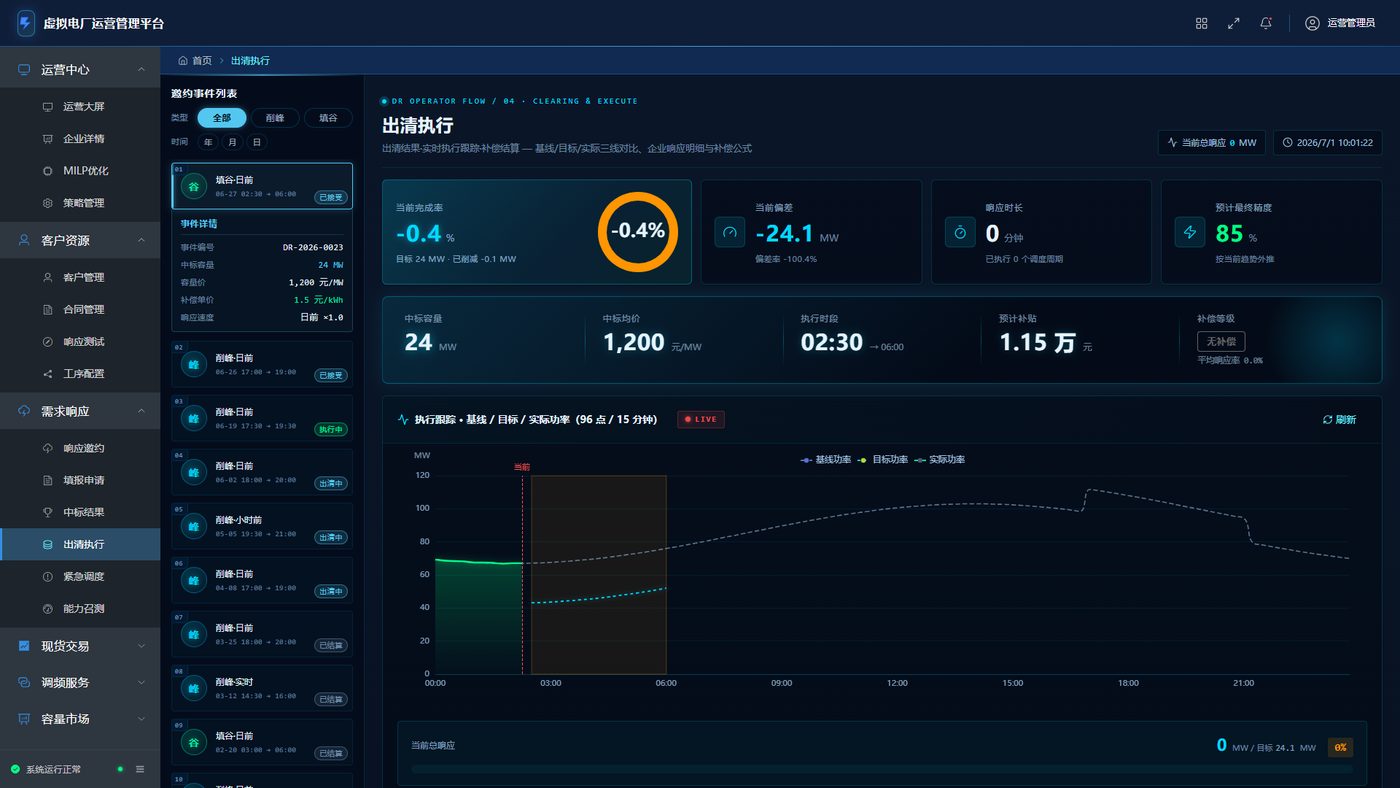The width and height of the screenshot is (1400, 788).
Task: Click the 填报申请 document icon
Action: pyautogui.click(x=47, y=480)
